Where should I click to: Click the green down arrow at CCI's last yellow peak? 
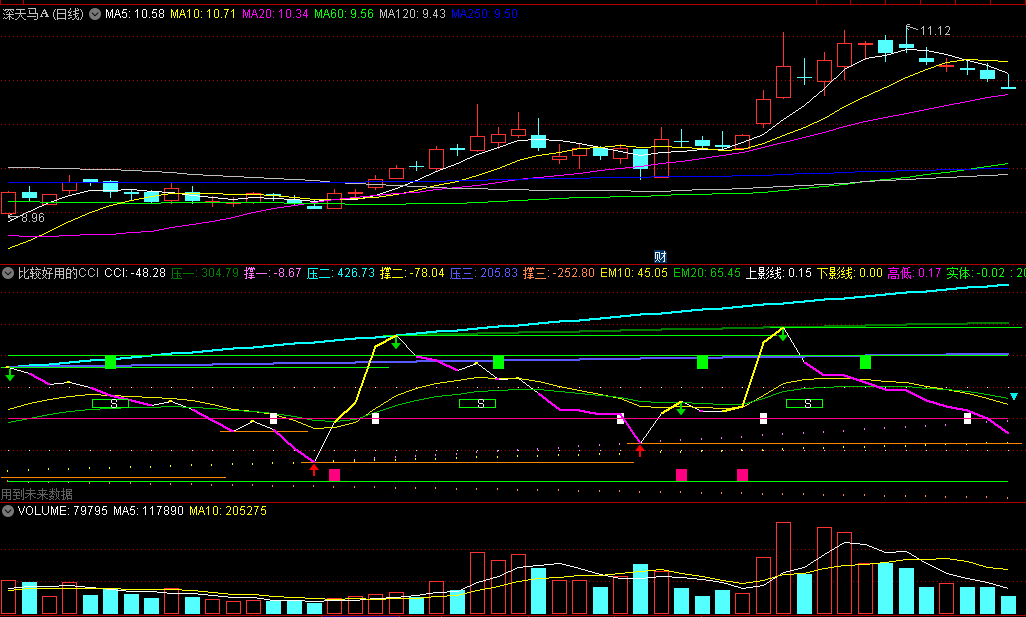point(783,334)
